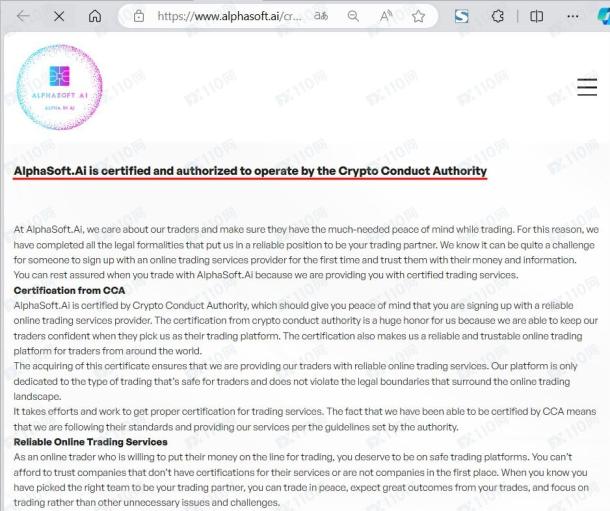Open the Copilot sidebar icon
The width and height of the screenshot is (610, 511).
tap(604, 16)
